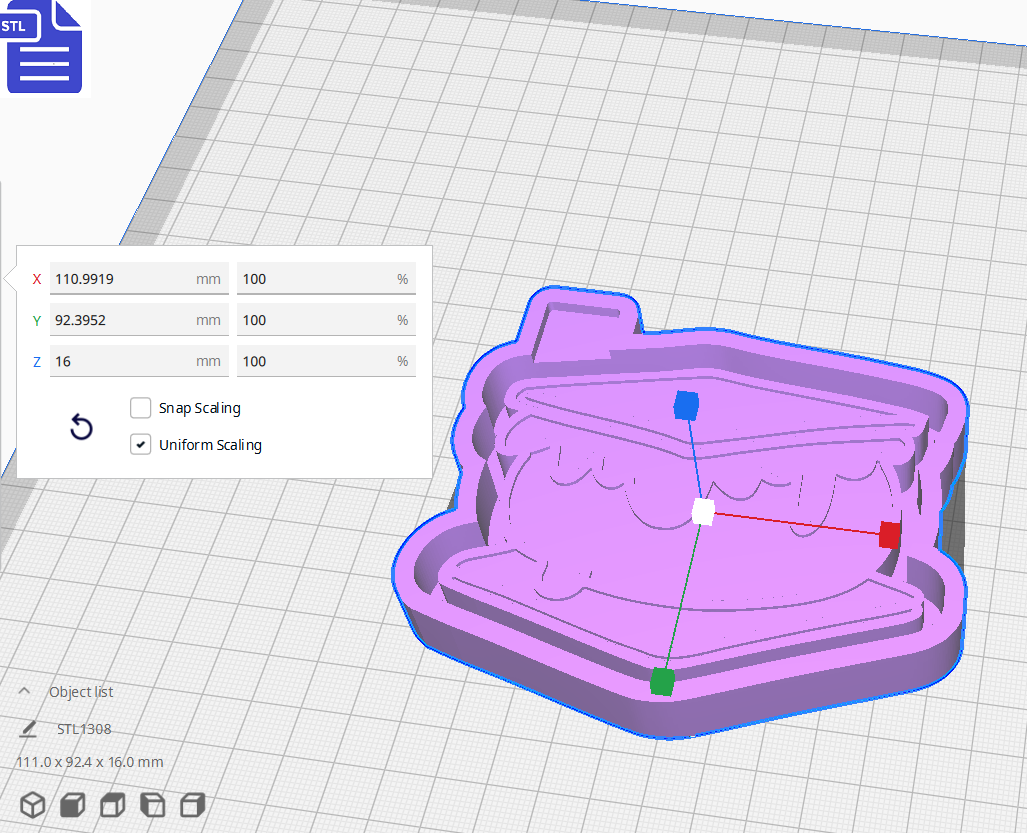Click the X dimension field showing 110.9919
Viewport: 1027px width, 833px height.
click(x=138, y=278)
